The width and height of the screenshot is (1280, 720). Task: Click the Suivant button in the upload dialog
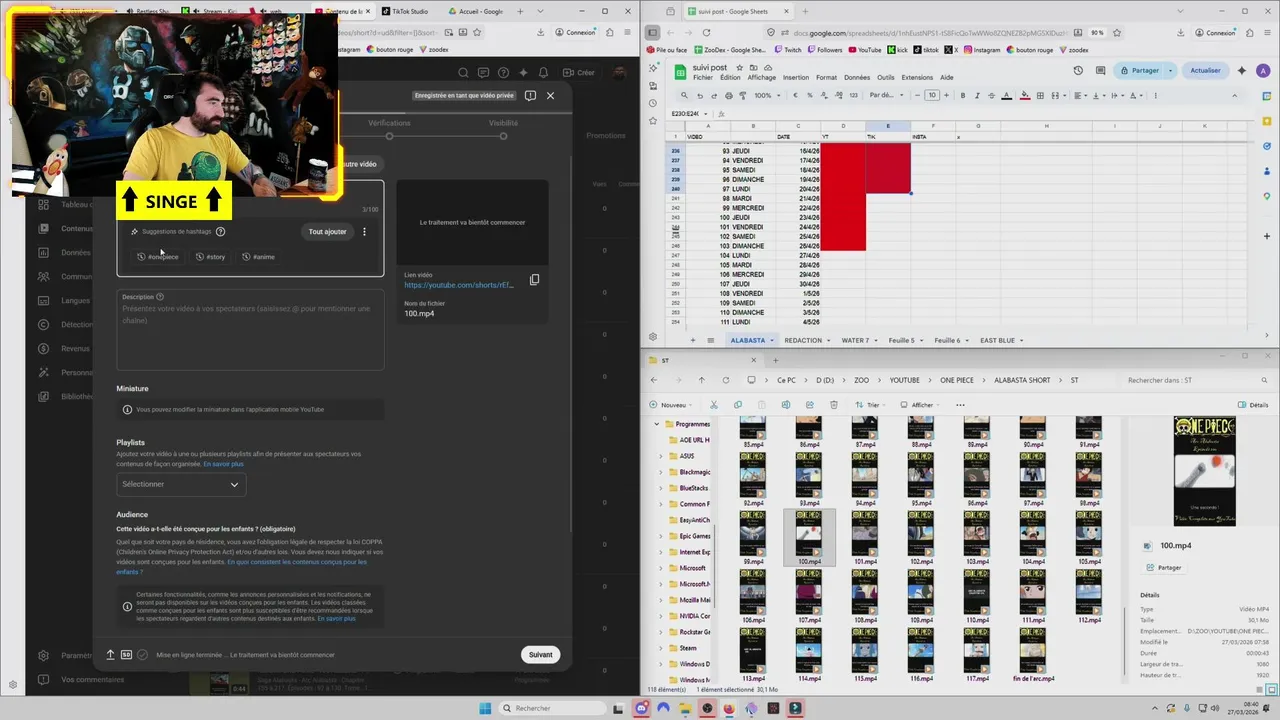tap(540, 655)
